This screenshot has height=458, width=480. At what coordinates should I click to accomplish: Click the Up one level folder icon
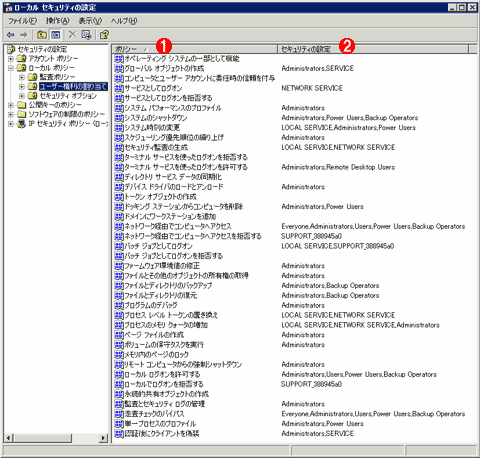pyautogui.click(x=42, y=35)
